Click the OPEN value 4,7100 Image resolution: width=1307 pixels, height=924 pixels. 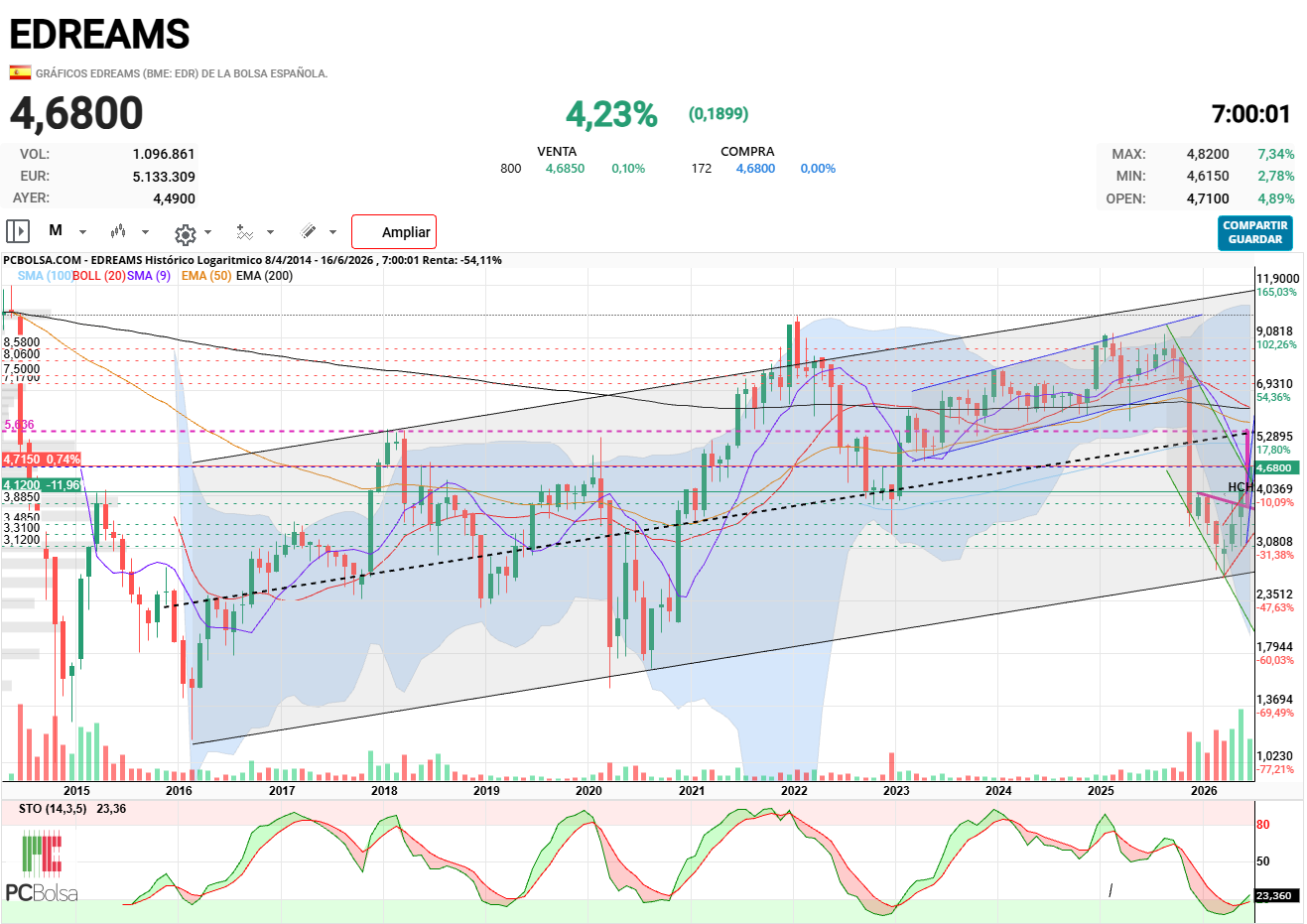click(x=1208, y=198)
